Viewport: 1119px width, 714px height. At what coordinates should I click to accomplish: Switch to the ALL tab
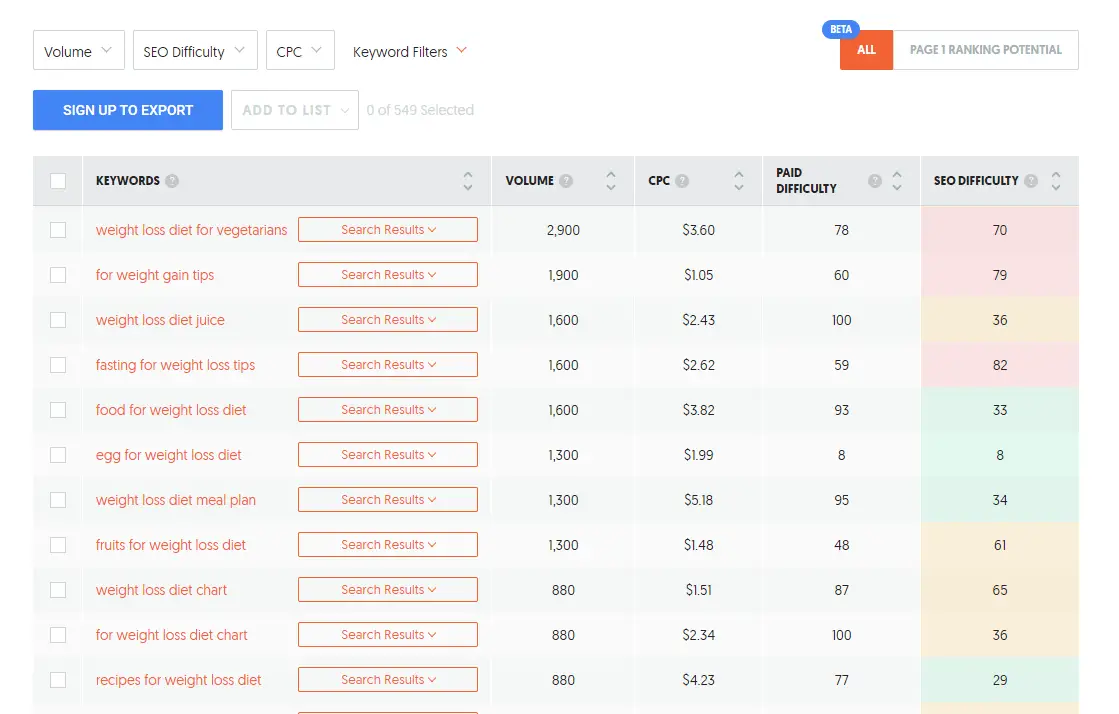coord(866,50)
